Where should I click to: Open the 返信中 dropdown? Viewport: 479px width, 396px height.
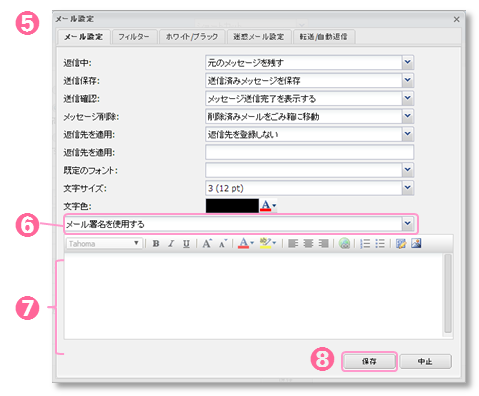pos(407,62)
